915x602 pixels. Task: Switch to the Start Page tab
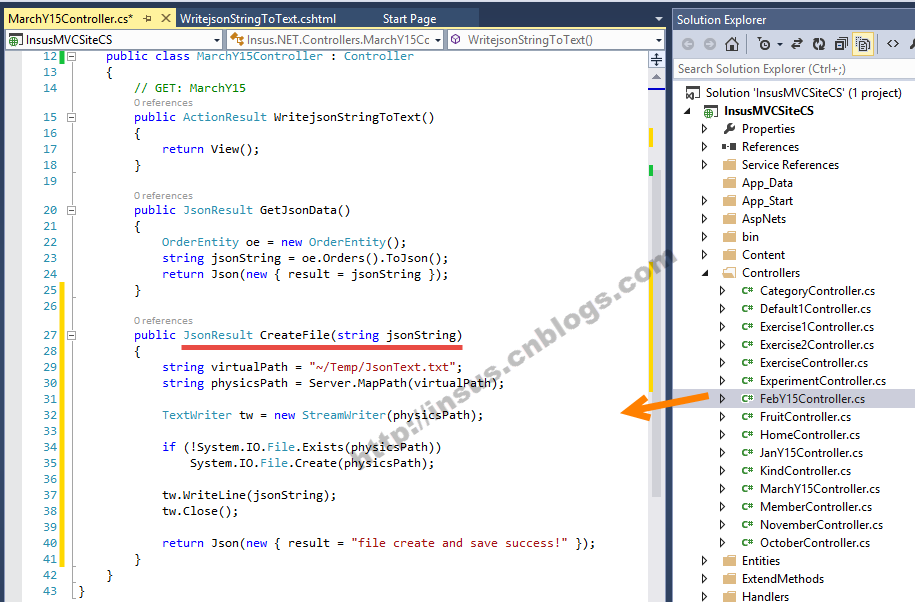pos(409,19)
